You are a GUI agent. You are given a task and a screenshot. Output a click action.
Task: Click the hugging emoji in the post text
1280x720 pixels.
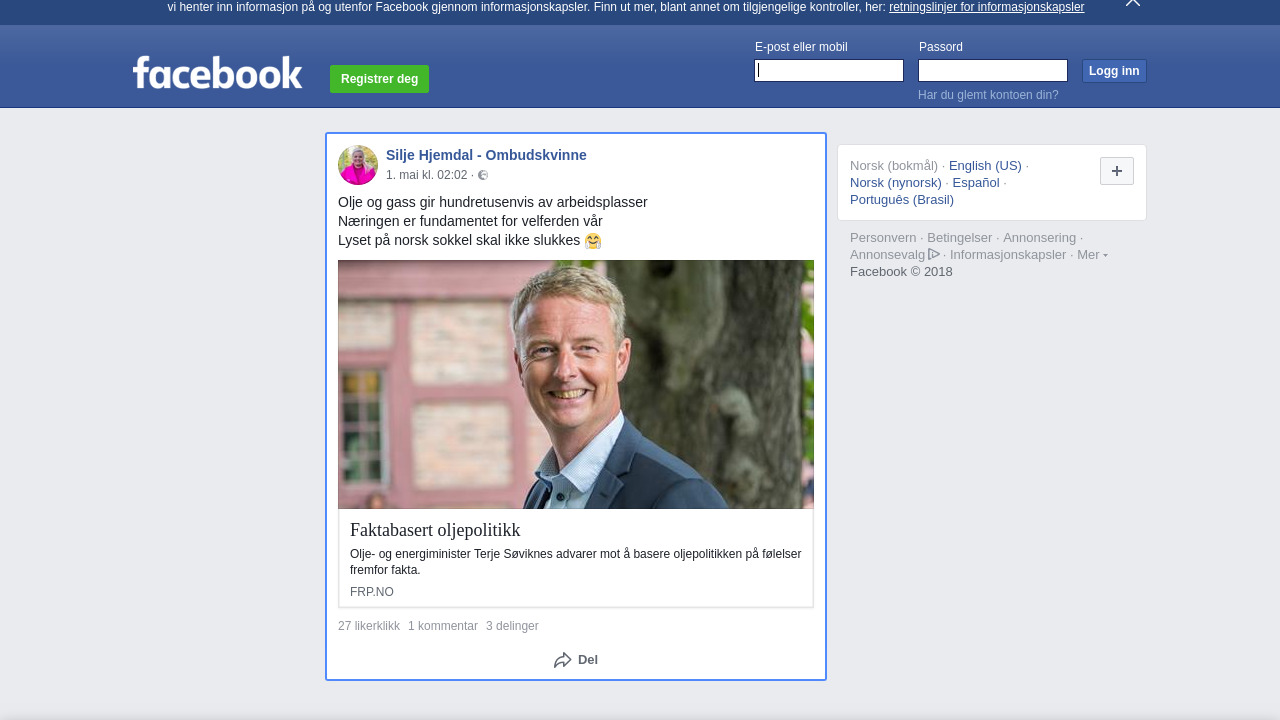point(593,241)
